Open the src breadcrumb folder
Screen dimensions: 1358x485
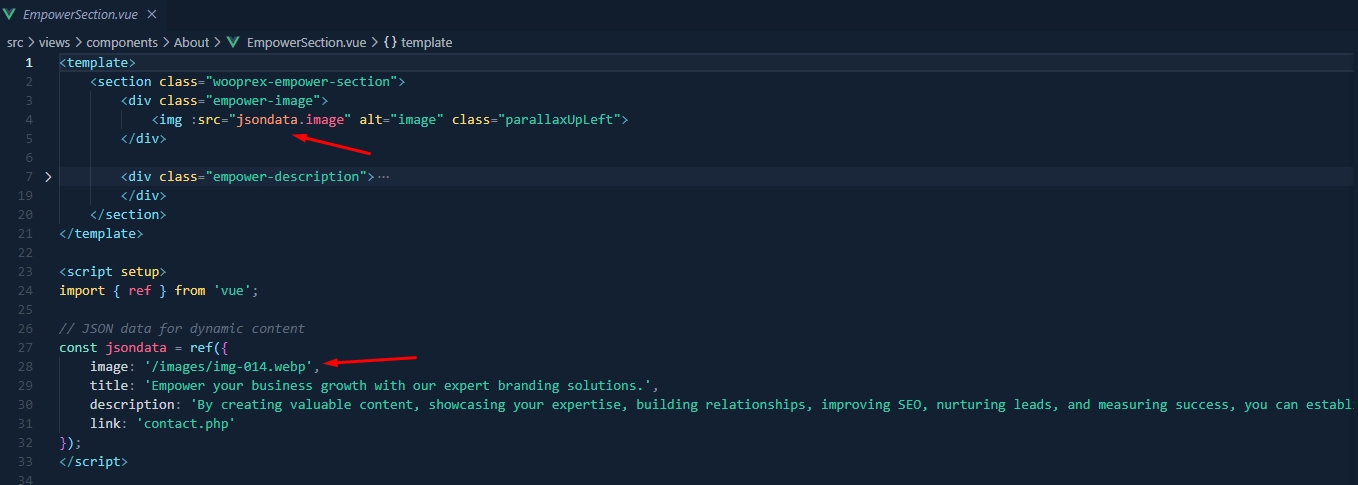pos(15,43)
